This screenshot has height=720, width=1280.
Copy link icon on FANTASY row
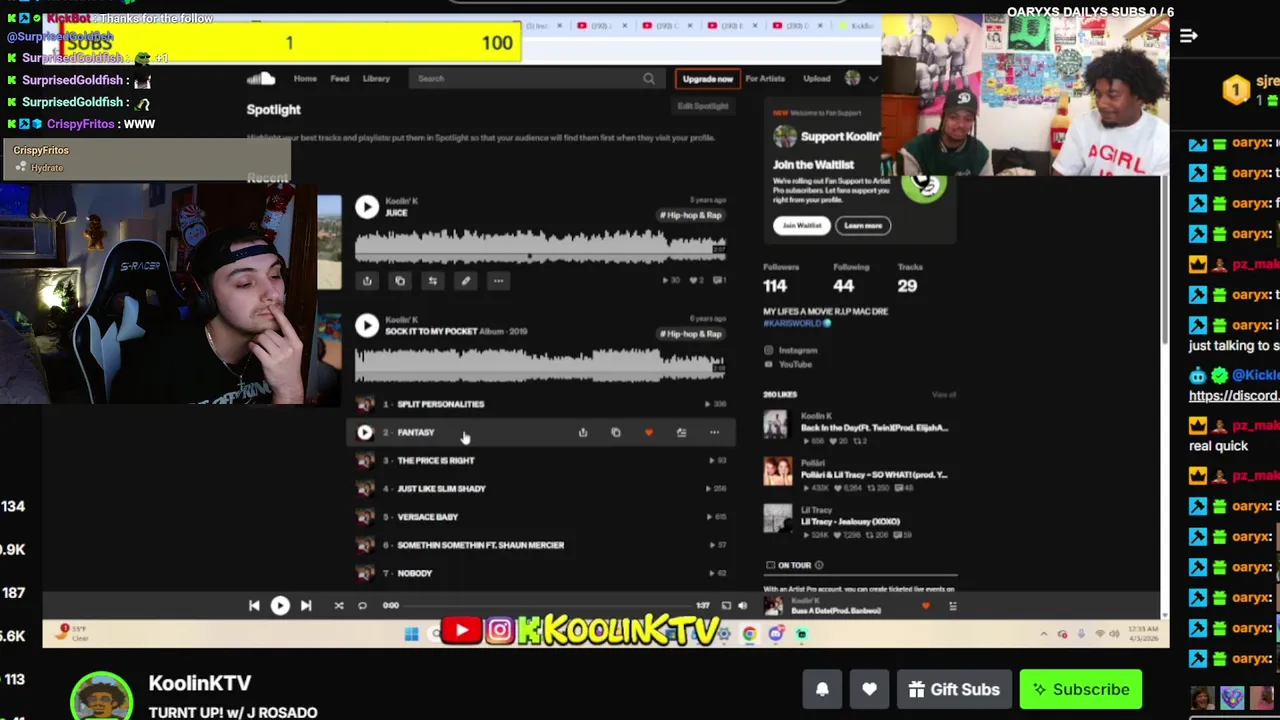point(616,432)
